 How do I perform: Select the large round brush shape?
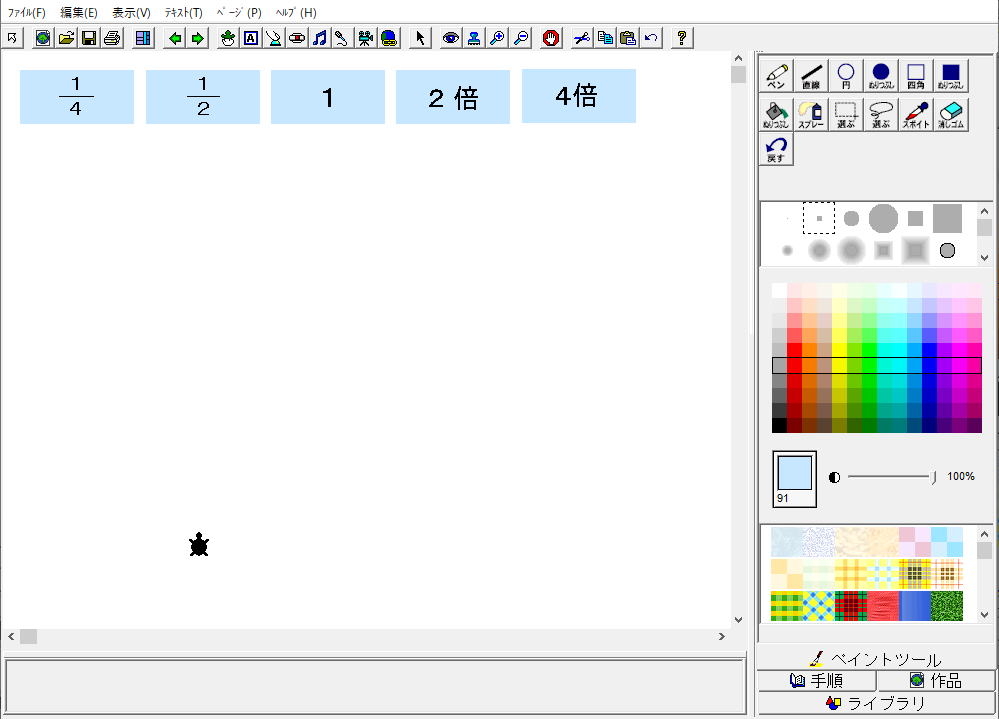click(x=883, y=218)
